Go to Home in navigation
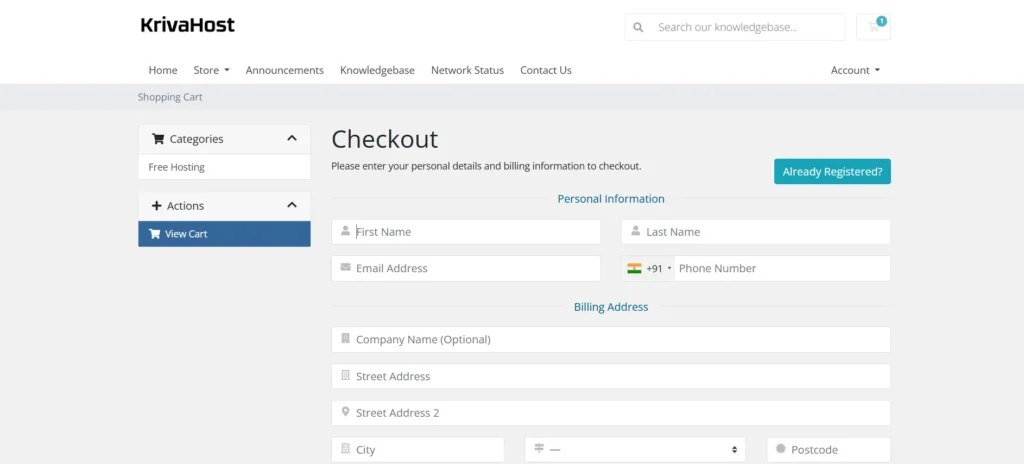The height and width of the screenshot is (464, 1024). (x=163, y=70)
